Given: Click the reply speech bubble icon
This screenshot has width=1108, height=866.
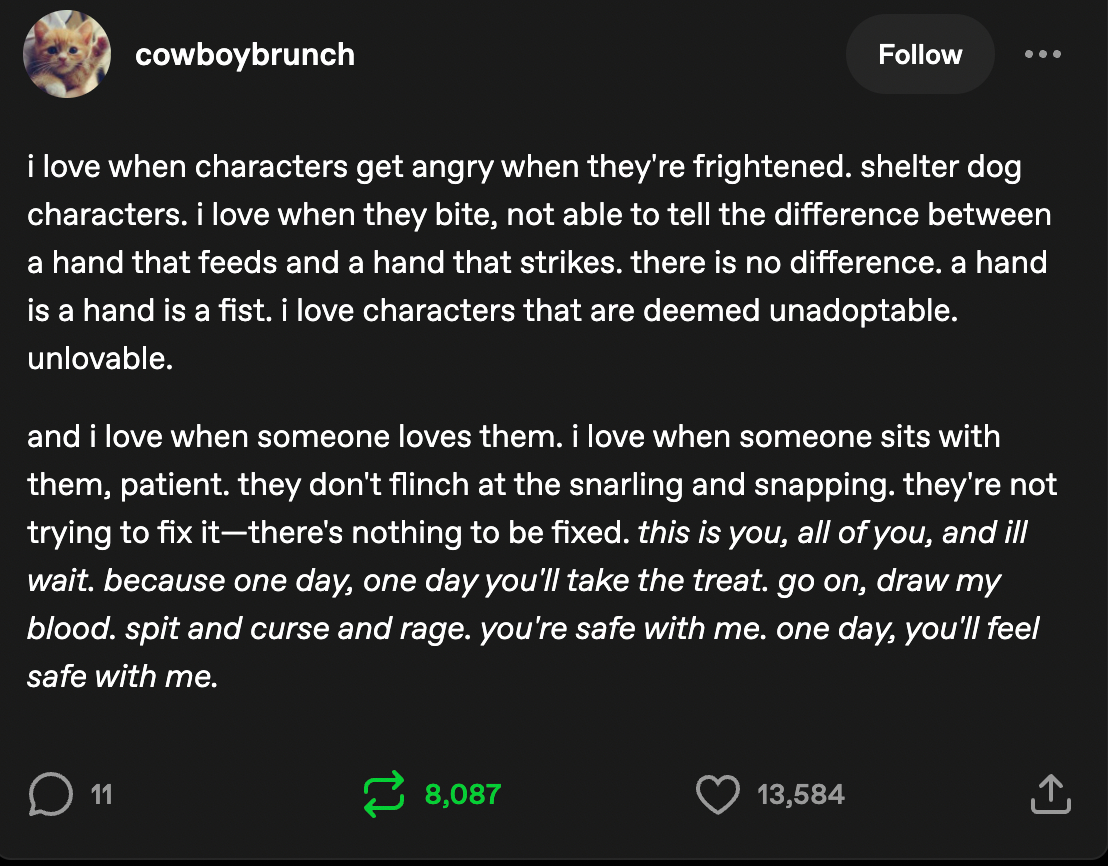Looking at the screenshot, I should click(x=50, y=795).
